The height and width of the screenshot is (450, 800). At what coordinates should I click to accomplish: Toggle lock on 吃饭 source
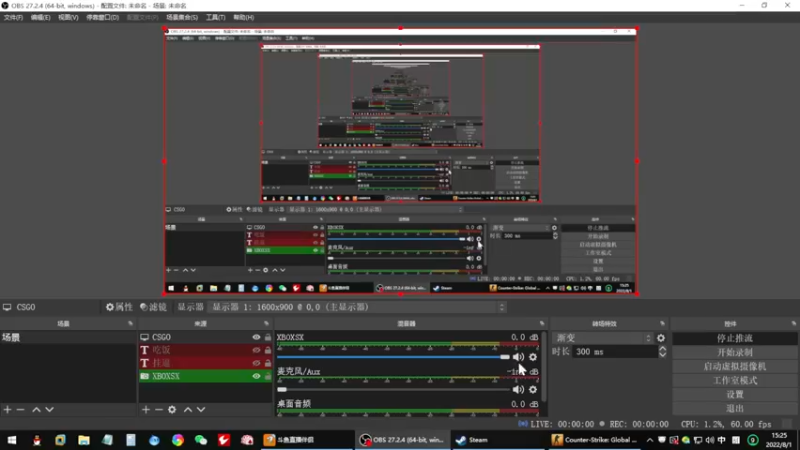(x=267, y=350)
